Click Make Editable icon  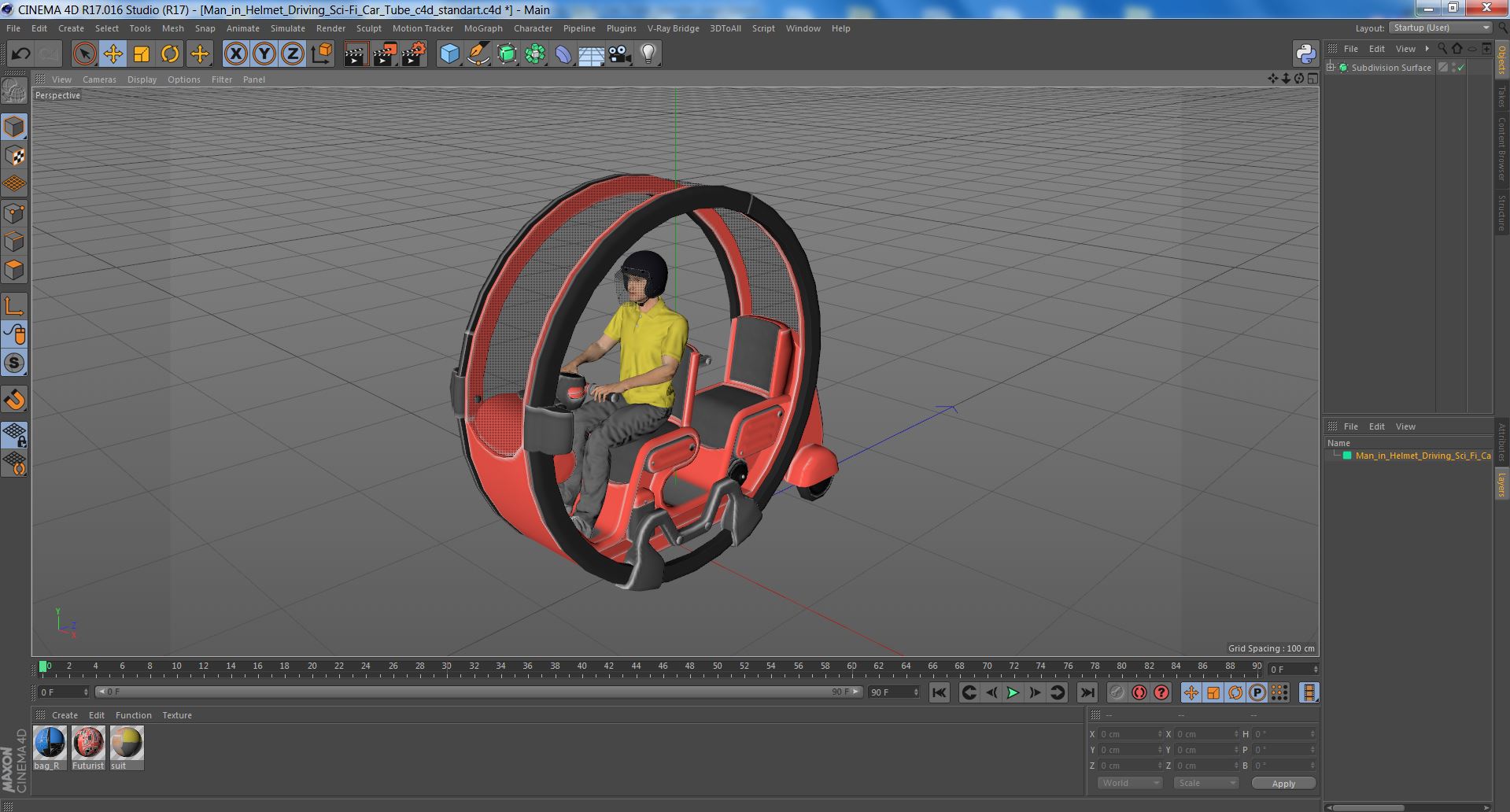14,92
